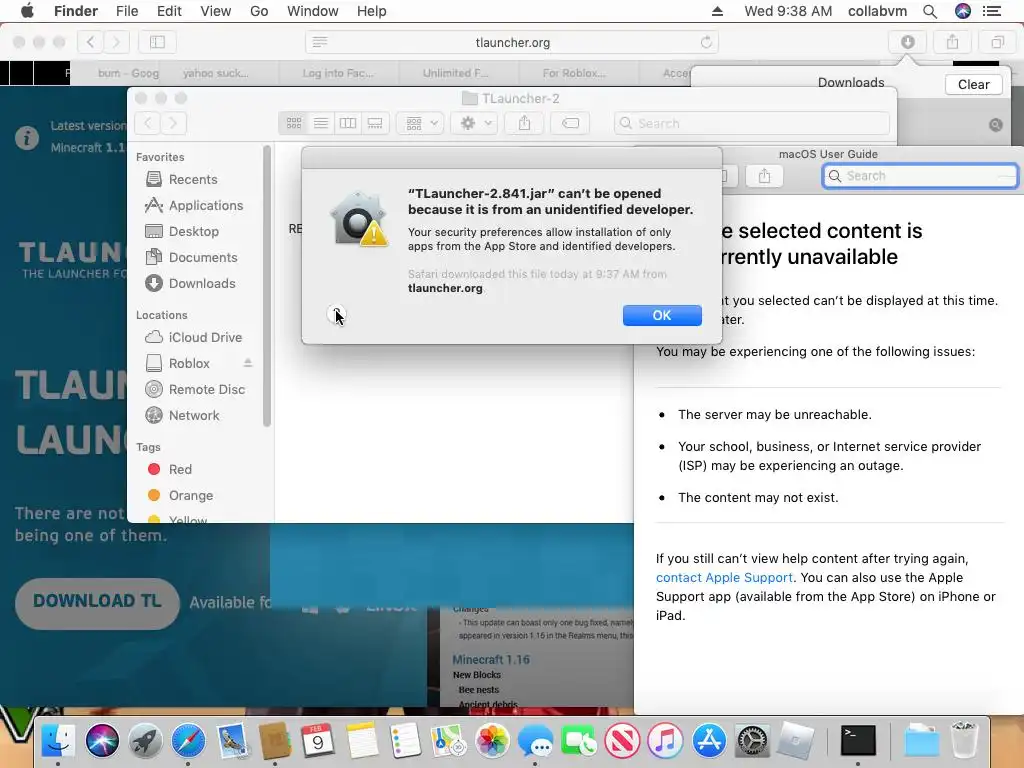
Task: Open Launchpad from the Dock
Action: pos(145,741)
